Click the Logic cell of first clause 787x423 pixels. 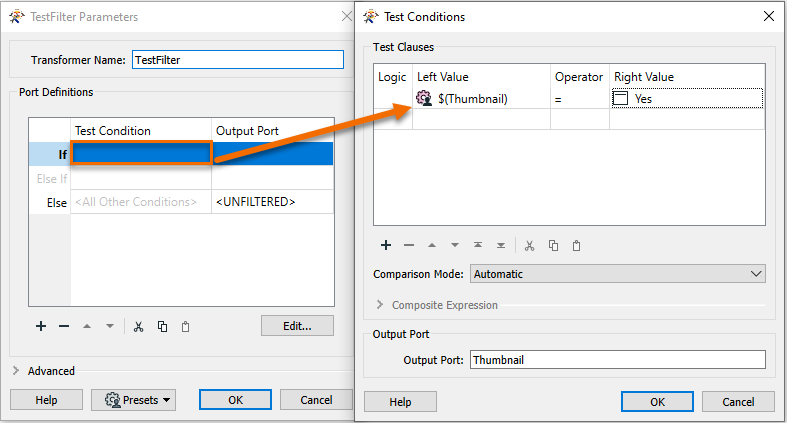[x=393, y=98]
